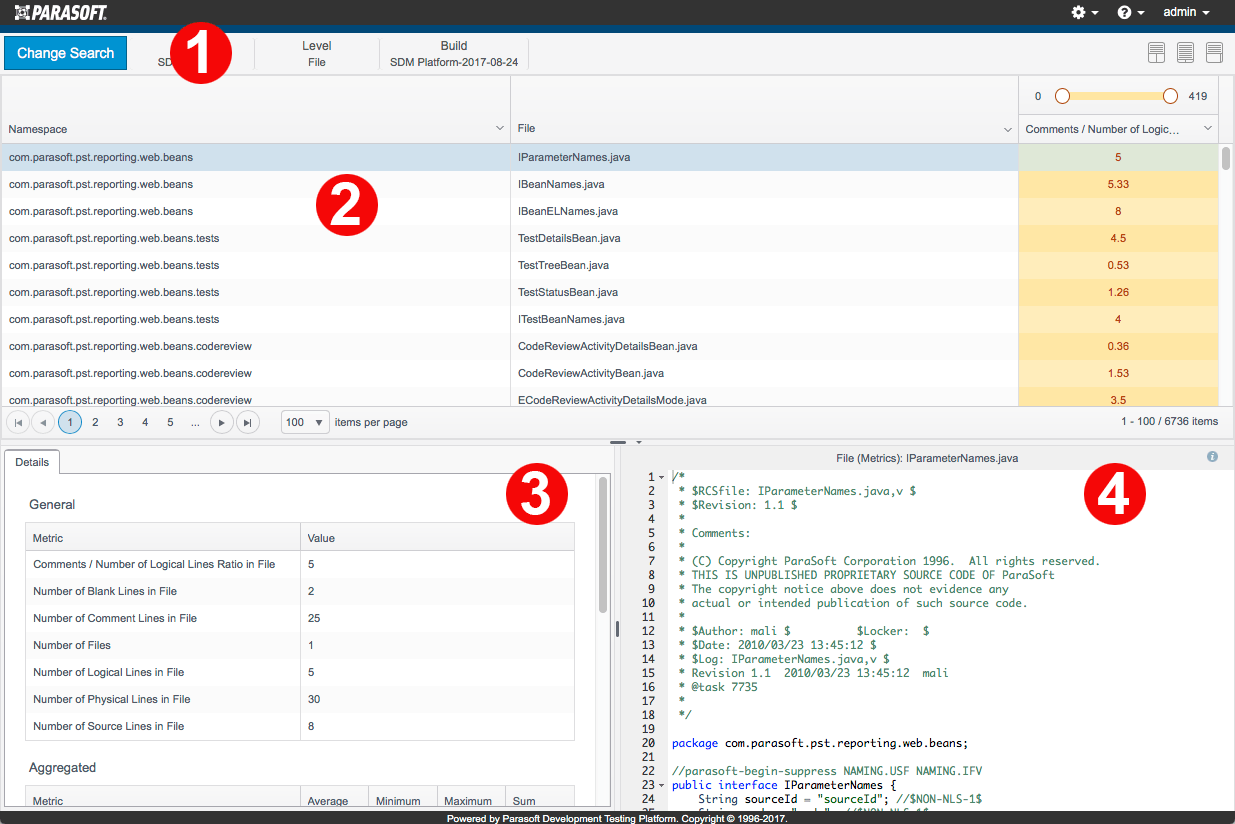The height and width of the screenshot is (824, 1235).
Task: Open the help question mark menu
Action: click(1130, 13)
